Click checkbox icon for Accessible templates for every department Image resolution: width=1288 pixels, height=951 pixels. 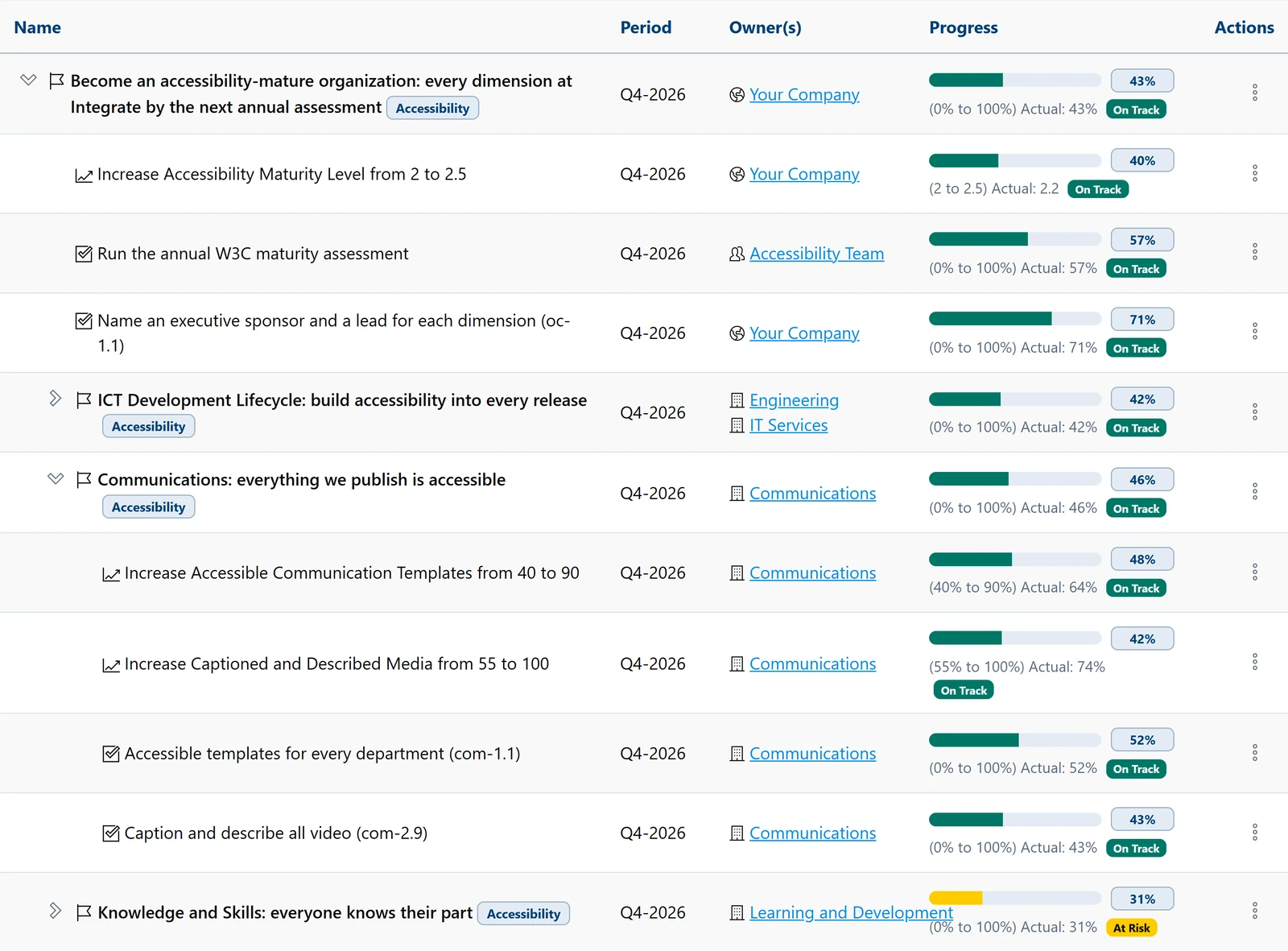[111, 754]
